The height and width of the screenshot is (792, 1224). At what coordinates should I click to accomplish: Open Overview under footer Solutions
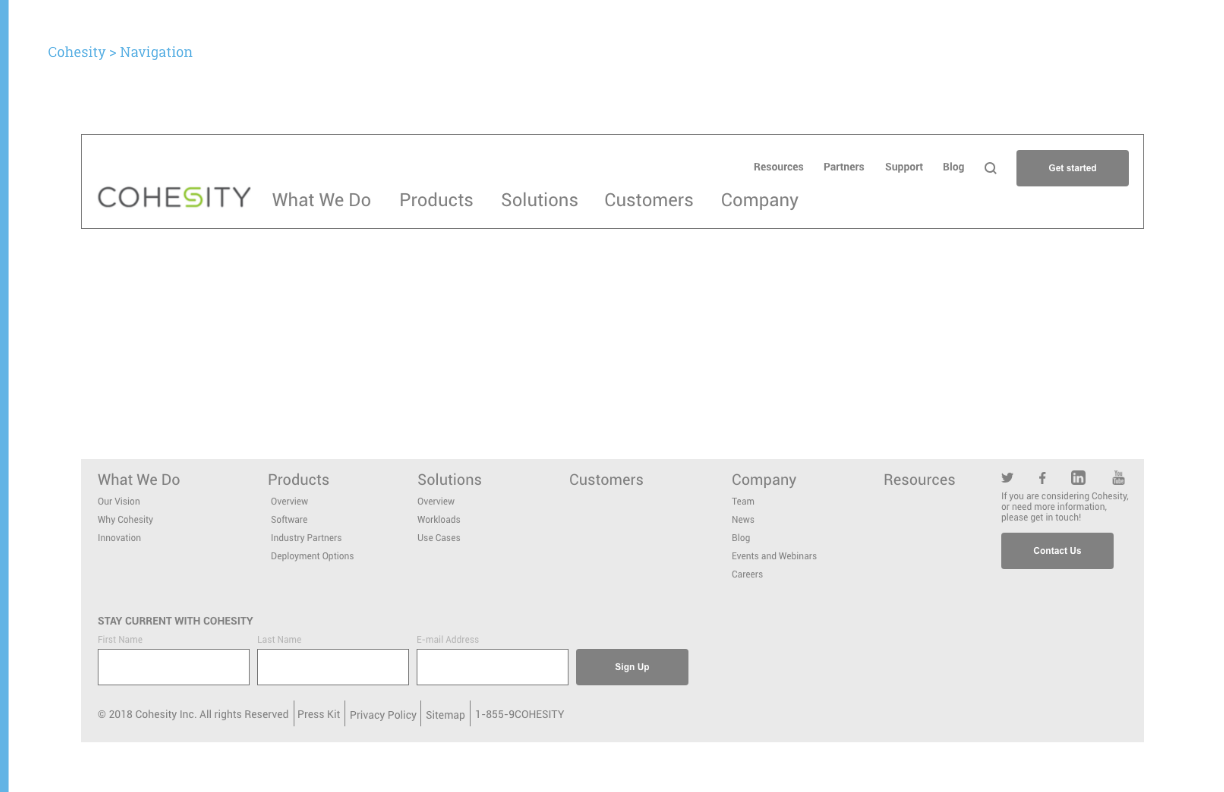(436, 501)
